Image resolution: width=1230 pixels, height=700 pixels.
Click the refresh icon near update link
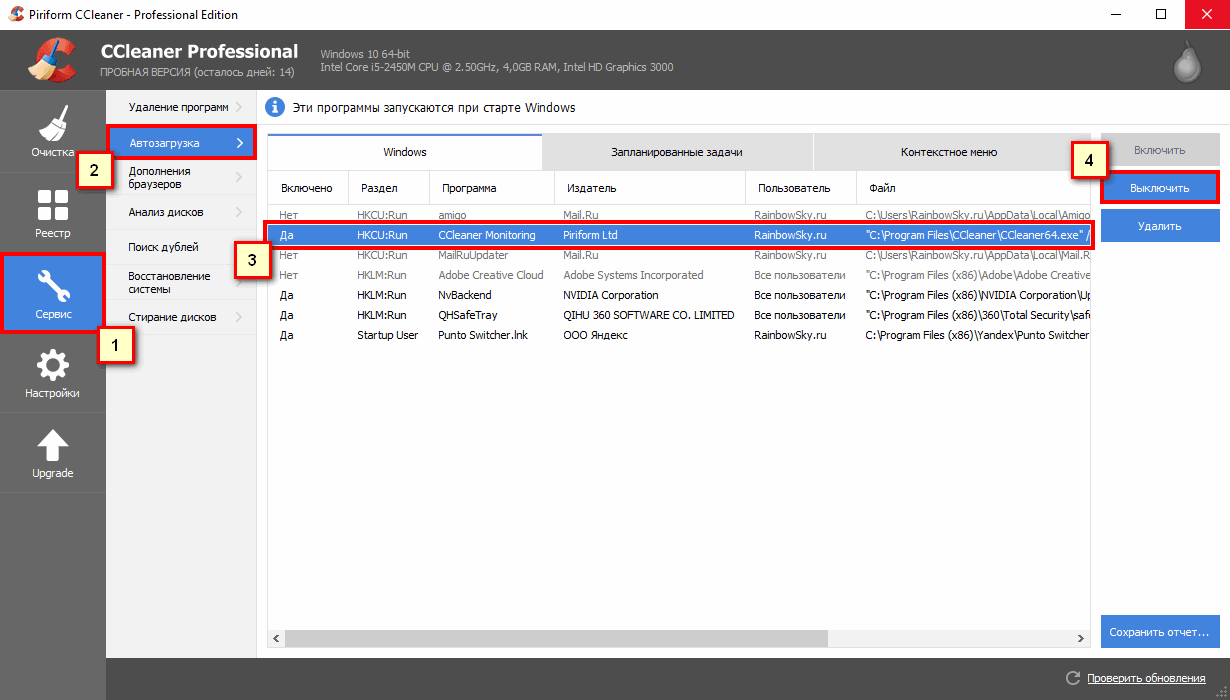click(1073, 678)
